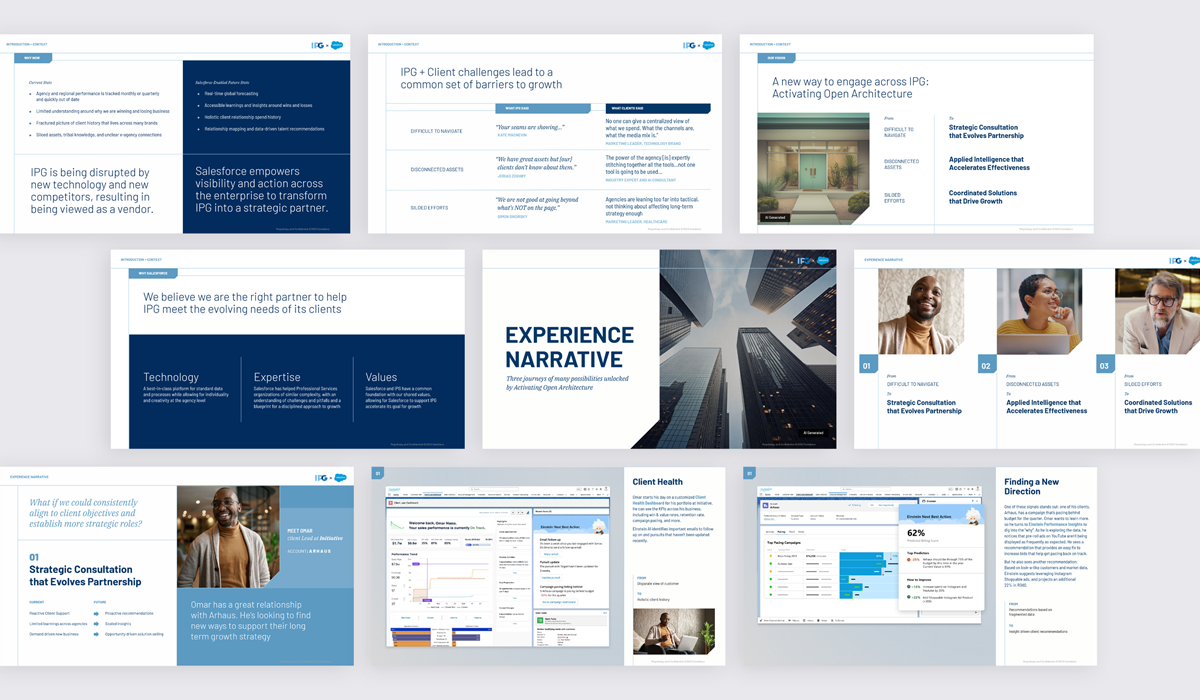Click 'Salesforce empowers visibility' statement on navy panel

(x=264, y=190)
